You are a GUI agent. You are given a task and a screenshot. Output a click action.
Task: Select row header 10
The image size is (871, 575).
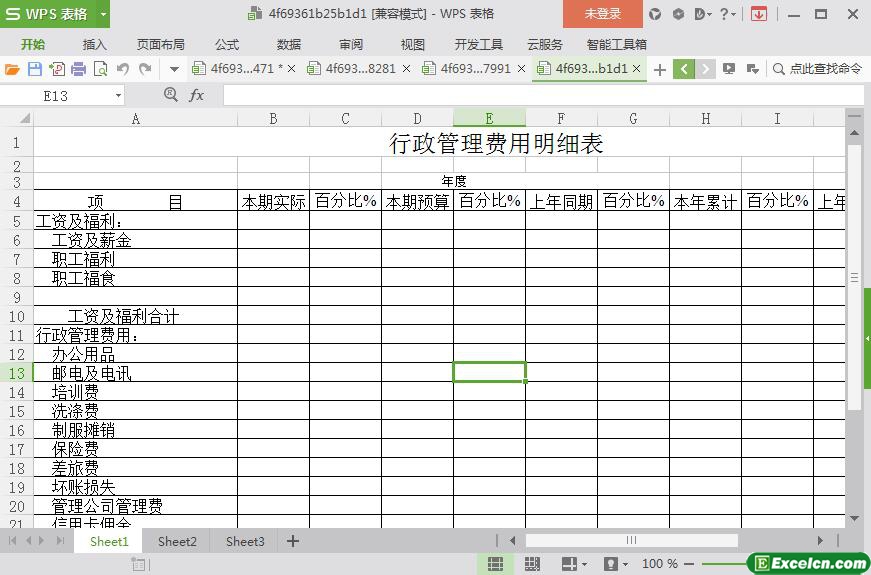(17, 316)
